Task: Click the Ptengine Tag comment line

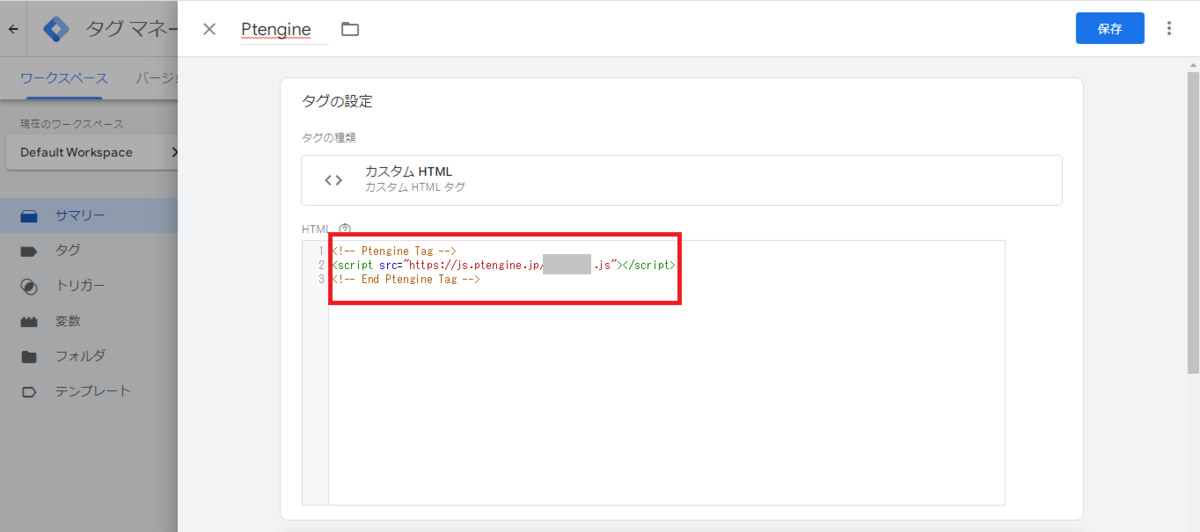Action: pyautogui.click(x=393, y=251)
